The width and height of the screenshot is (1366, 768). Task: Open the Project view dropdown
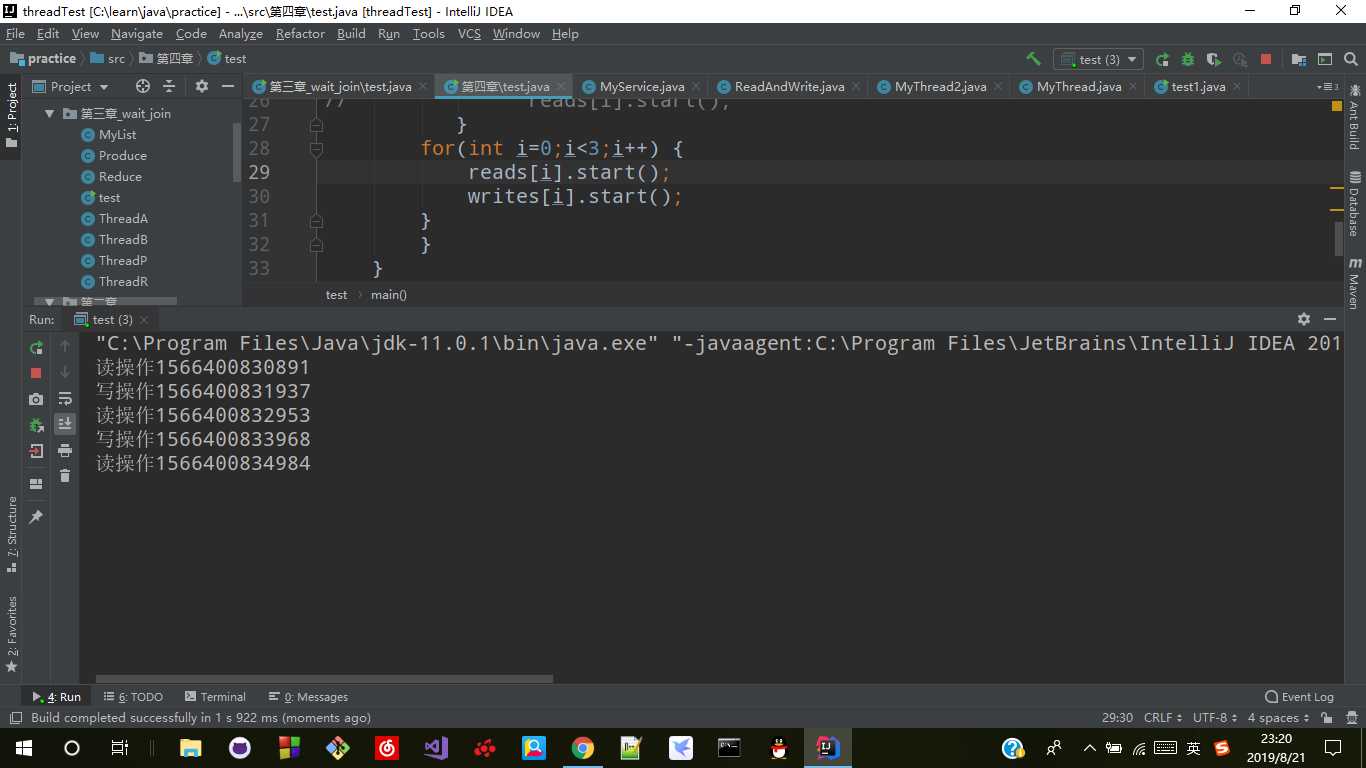70,87
